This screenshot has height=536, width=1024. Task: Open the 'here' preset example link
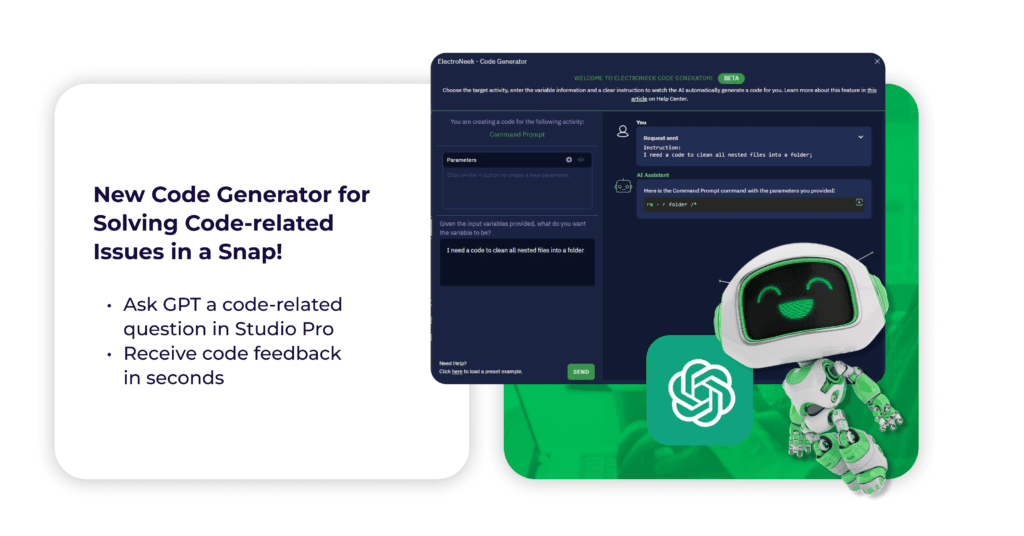point(457,371)
